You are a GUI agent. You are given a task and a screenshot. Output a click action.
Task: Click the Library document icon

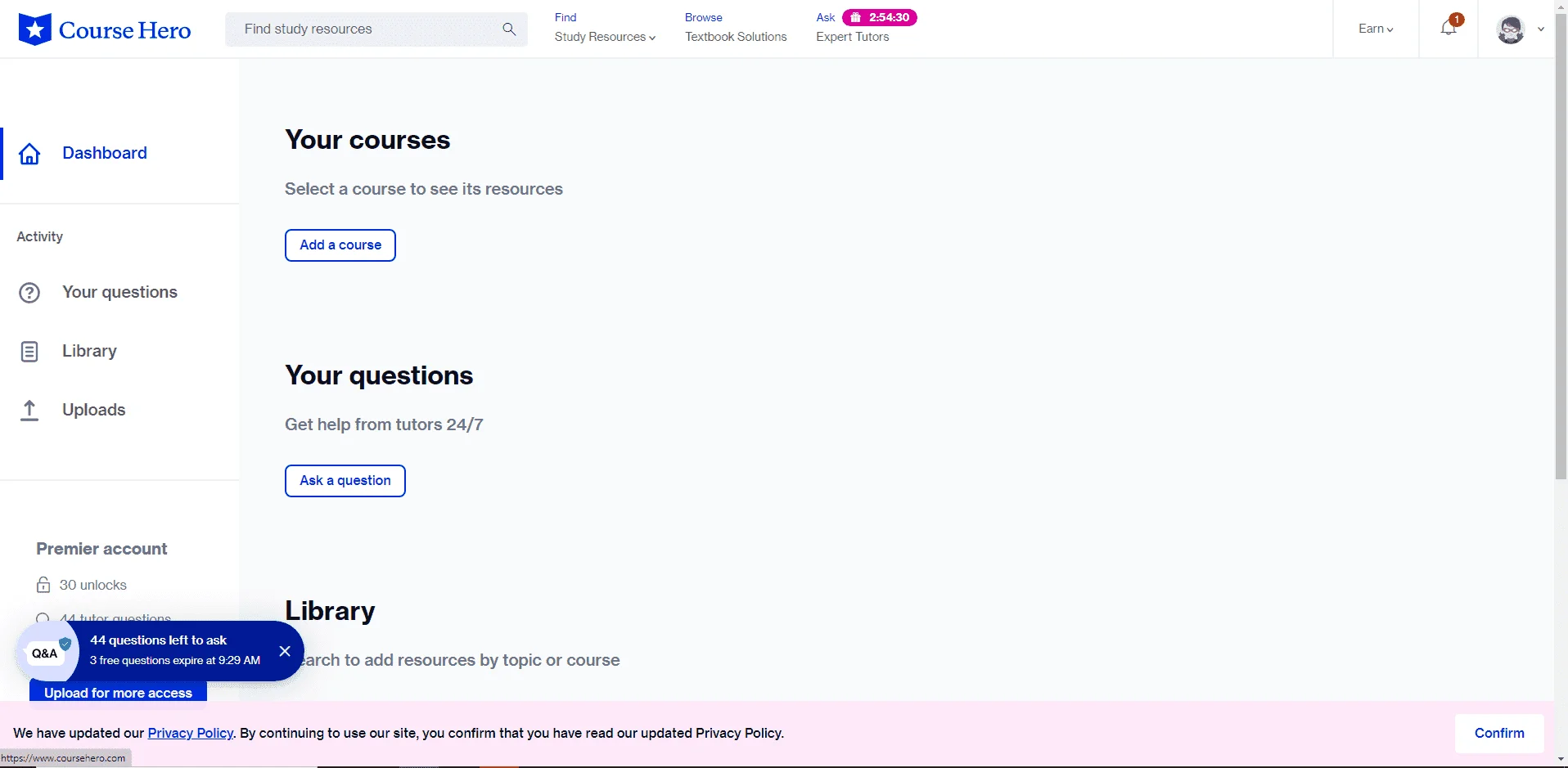click(x=29, y=352)
